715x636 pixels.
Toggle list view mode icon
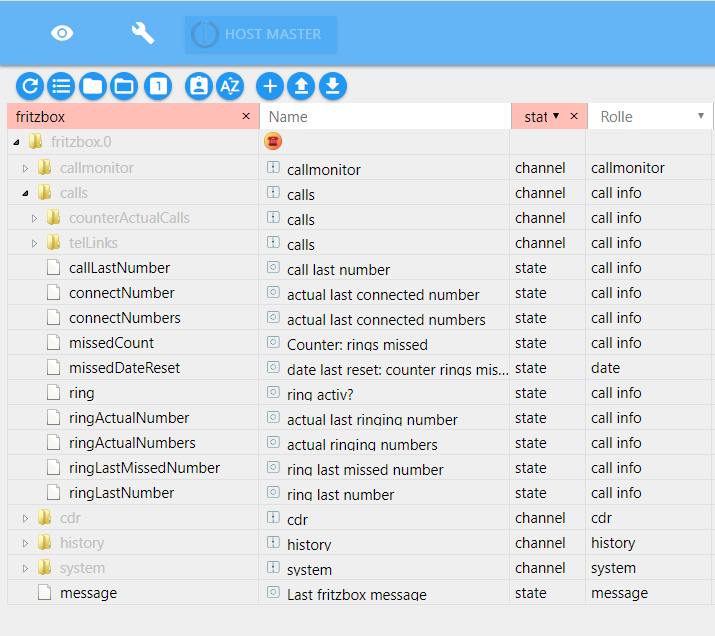click(61, 86)
